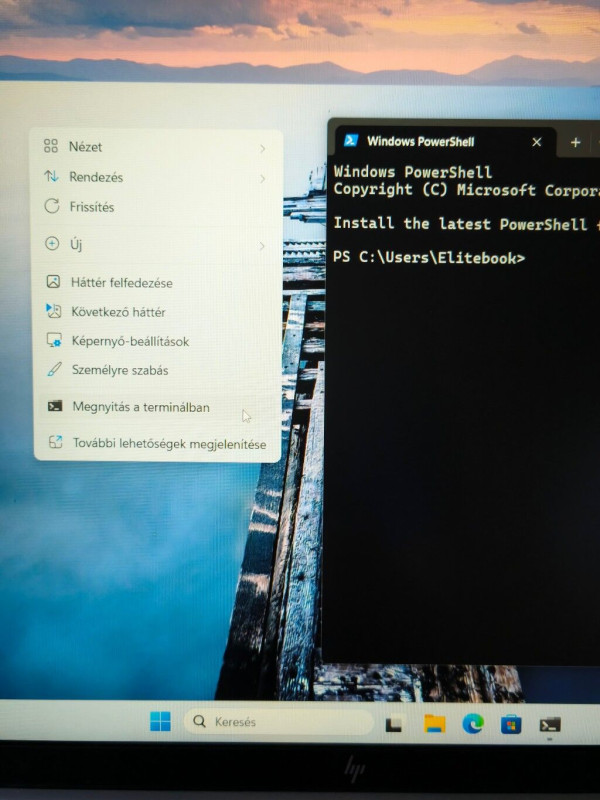Viewport: 600px width, 800px height.
Task: Open File Explorer from the taskbar
Action: click(435, 723)
